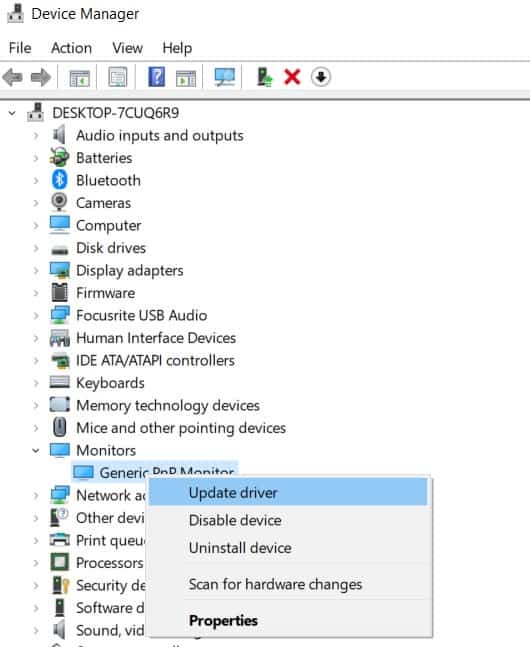The width and height of the screenshot is (530, 647).
Task: Click the Batteries category icon
Action: tap(59, 158)
